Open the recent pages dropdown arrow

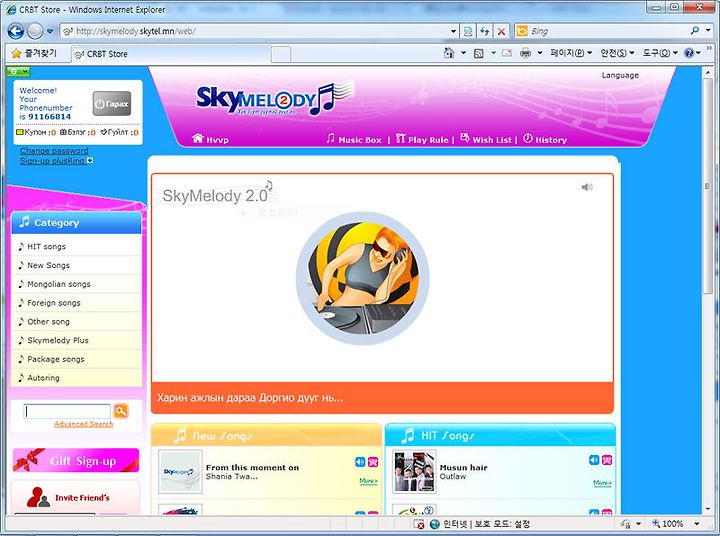point(50,31)
